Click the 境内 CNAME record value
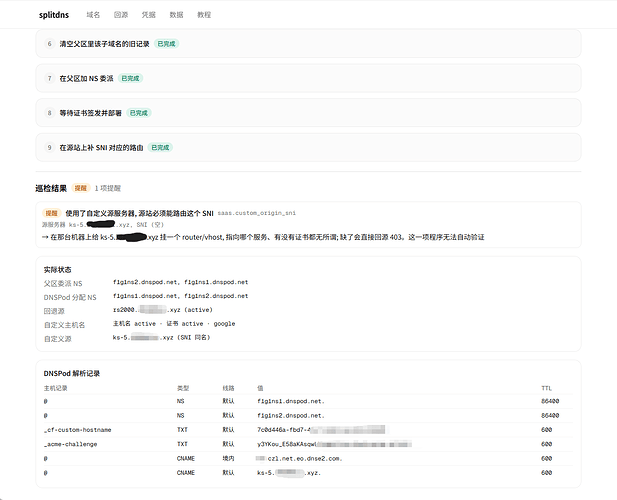Screen dimensions: 617x500 click(299, 458)
